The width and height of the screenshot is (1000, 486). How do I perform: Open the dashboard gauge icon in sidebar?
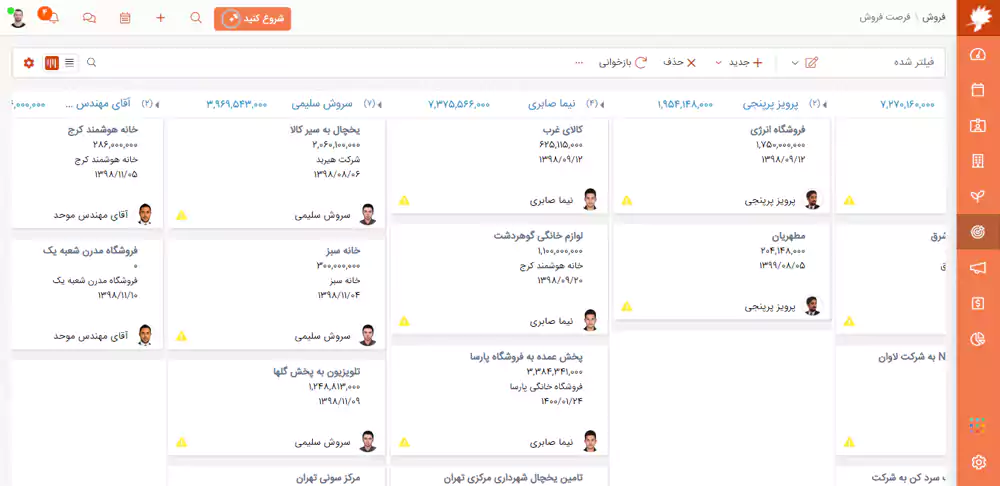(x=978, y=54)
